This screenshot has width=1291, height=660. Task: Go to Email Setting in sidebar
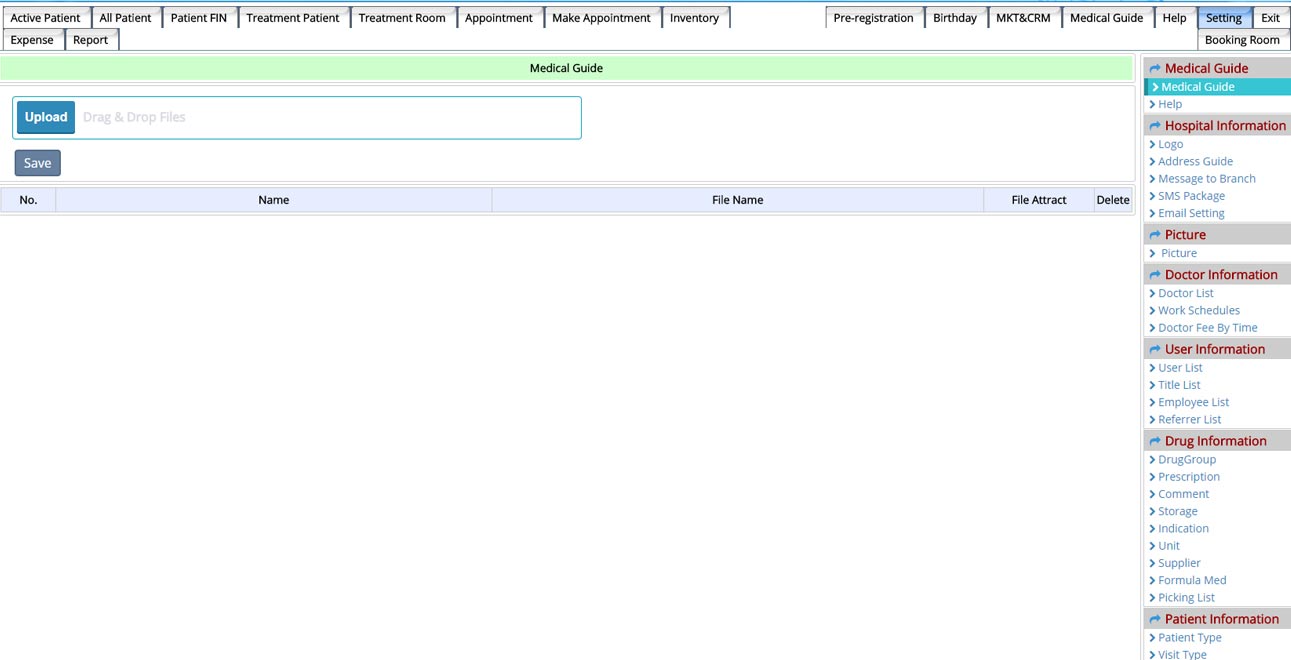click(x=1191, y=213)
